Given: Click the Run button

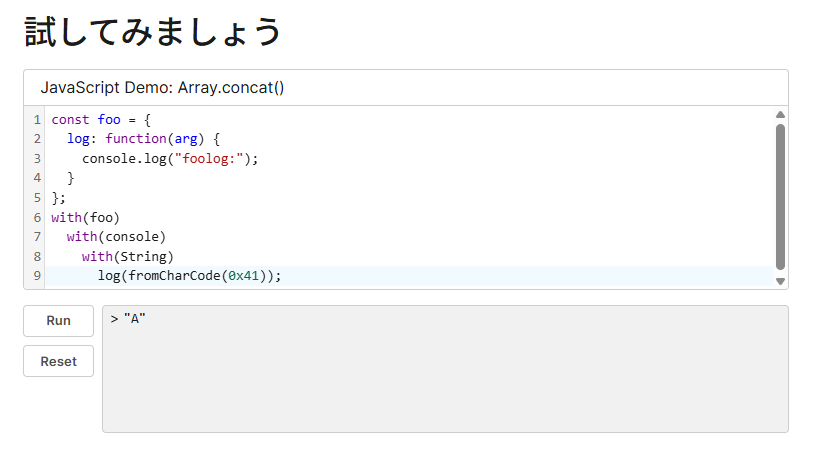Looking at the screenshot, I should coord(58,321).
